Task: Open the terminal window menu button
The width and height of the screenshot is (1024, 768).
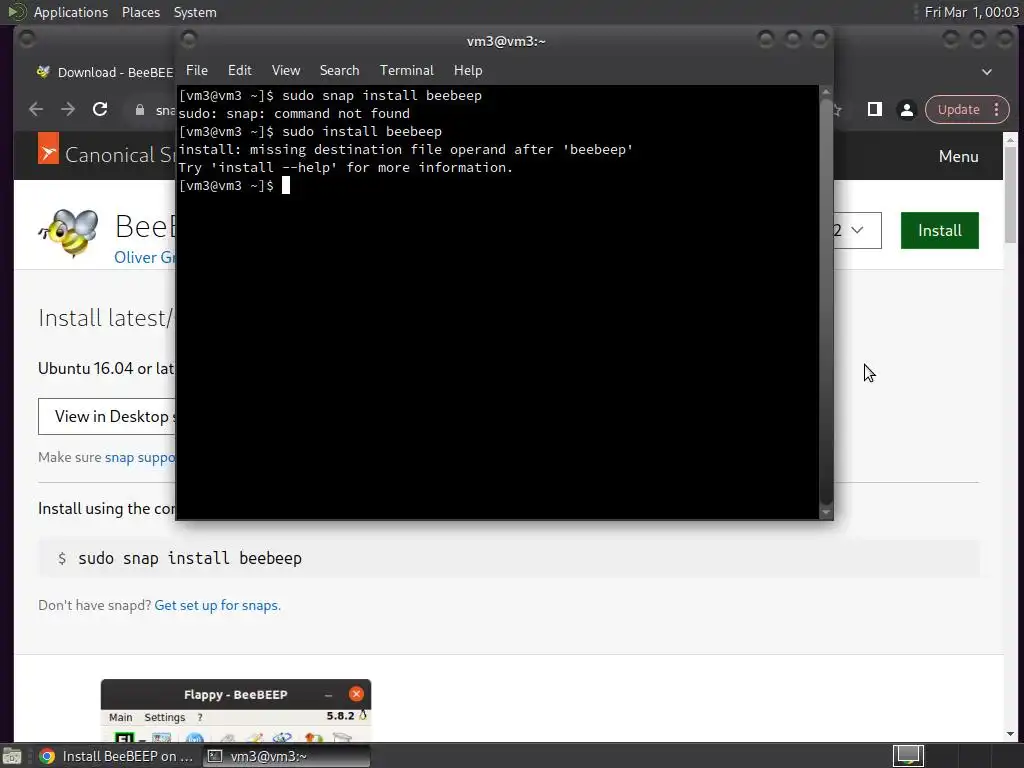Action: point(189,40)
